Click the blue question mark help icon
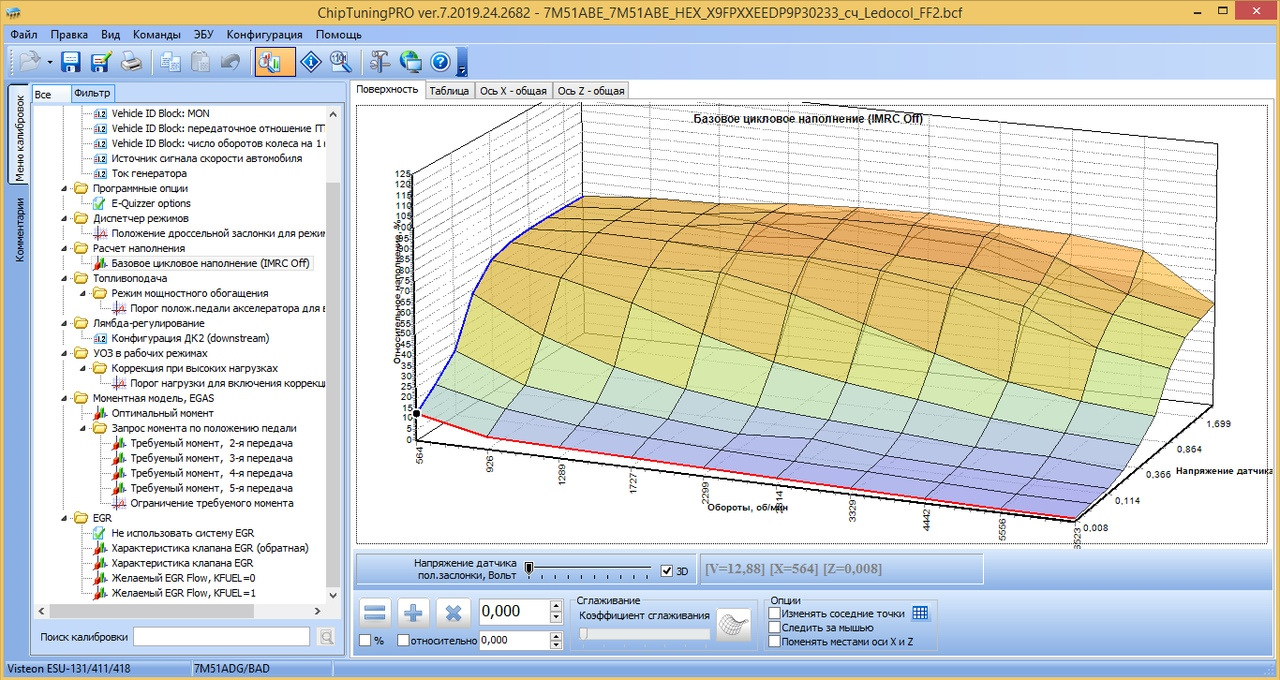Screen dimensions: 1280x680 point(441,62)
